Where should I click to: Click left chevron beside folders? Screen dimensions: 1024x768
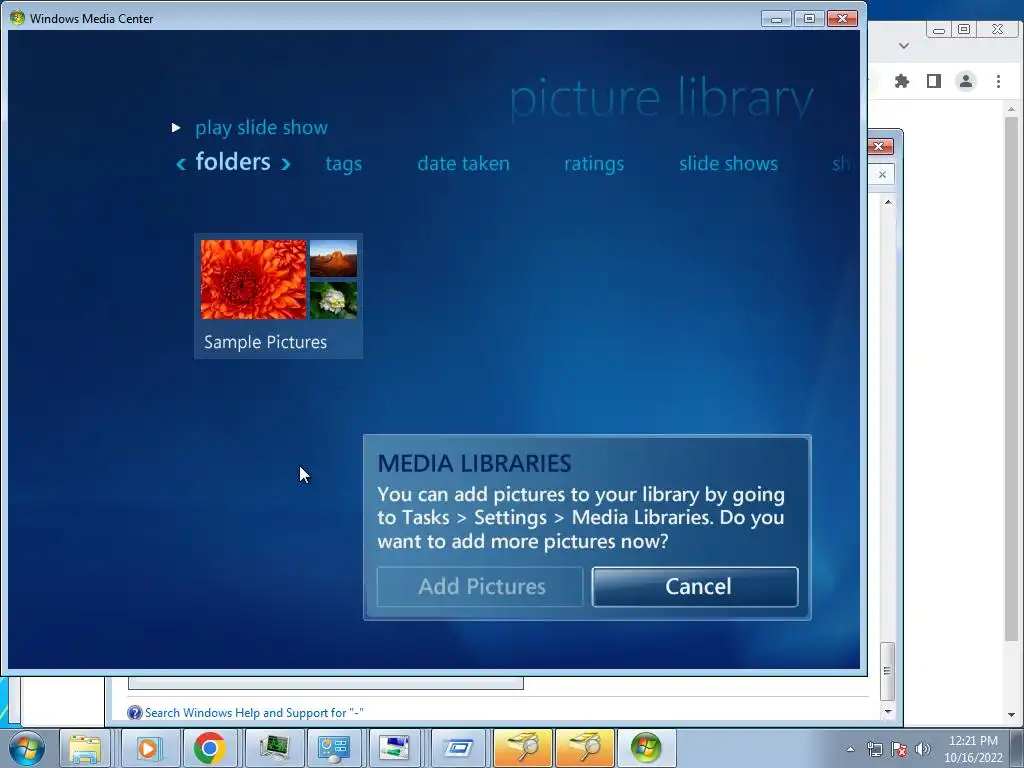(x=181, y=164)
